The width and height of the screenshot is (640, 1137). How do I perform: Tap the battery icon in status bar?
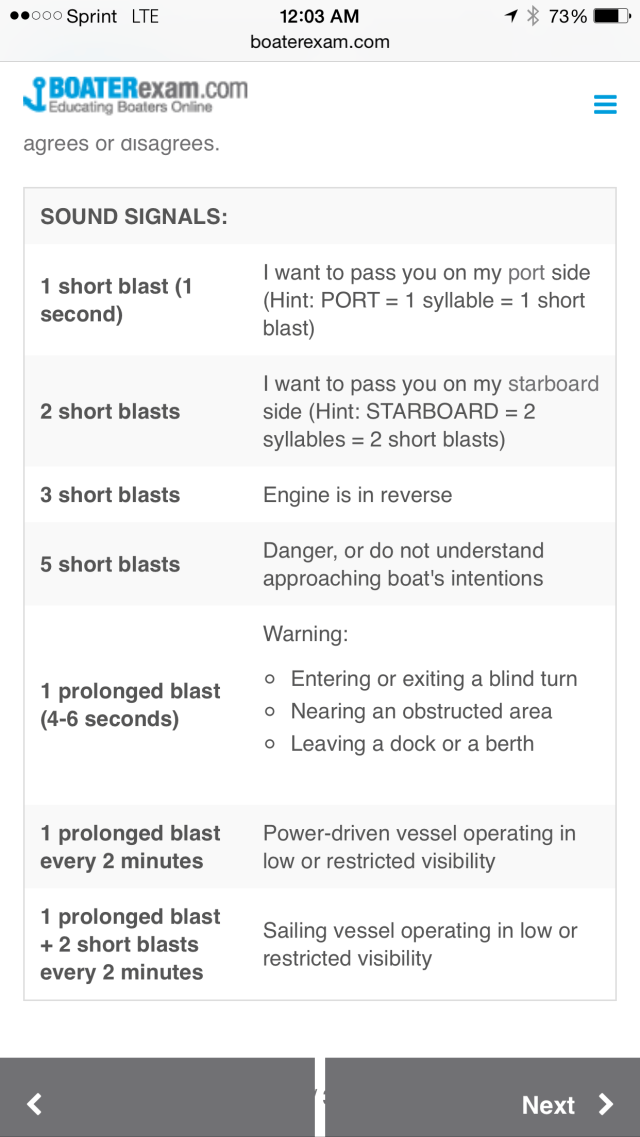coord(611,16)
